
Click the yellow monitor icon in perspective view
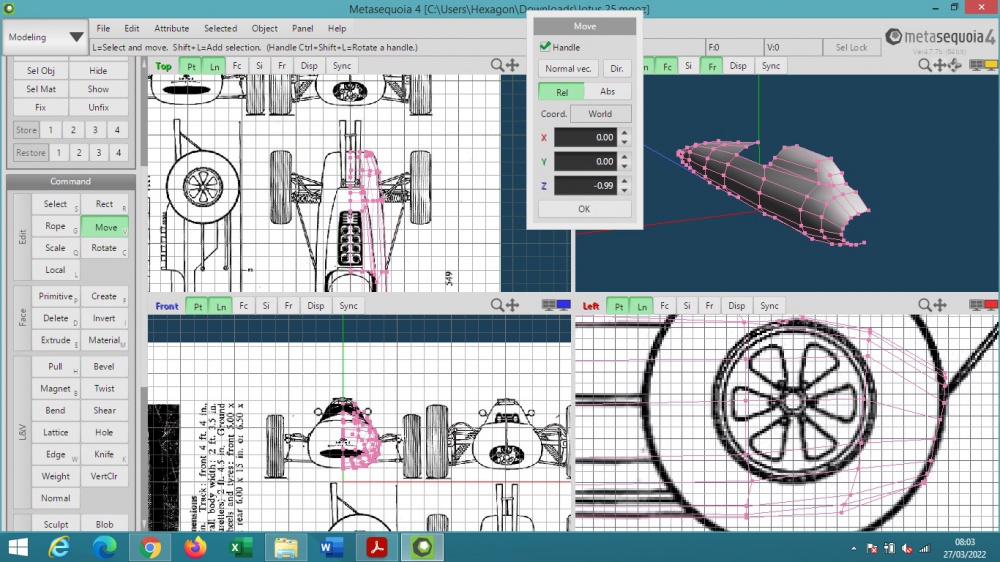(990, 65)
